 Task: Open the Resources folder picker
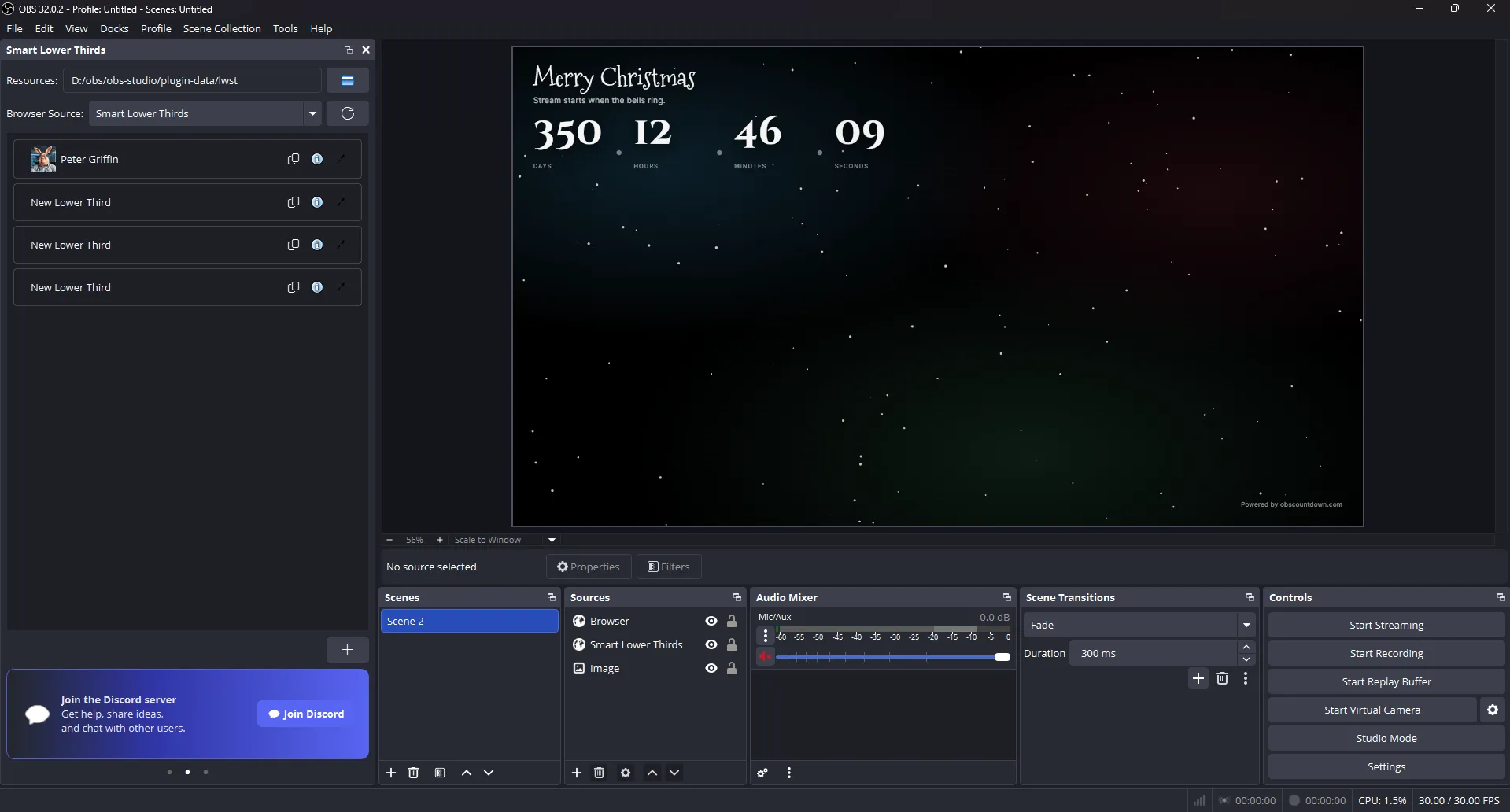coord(348,80)
